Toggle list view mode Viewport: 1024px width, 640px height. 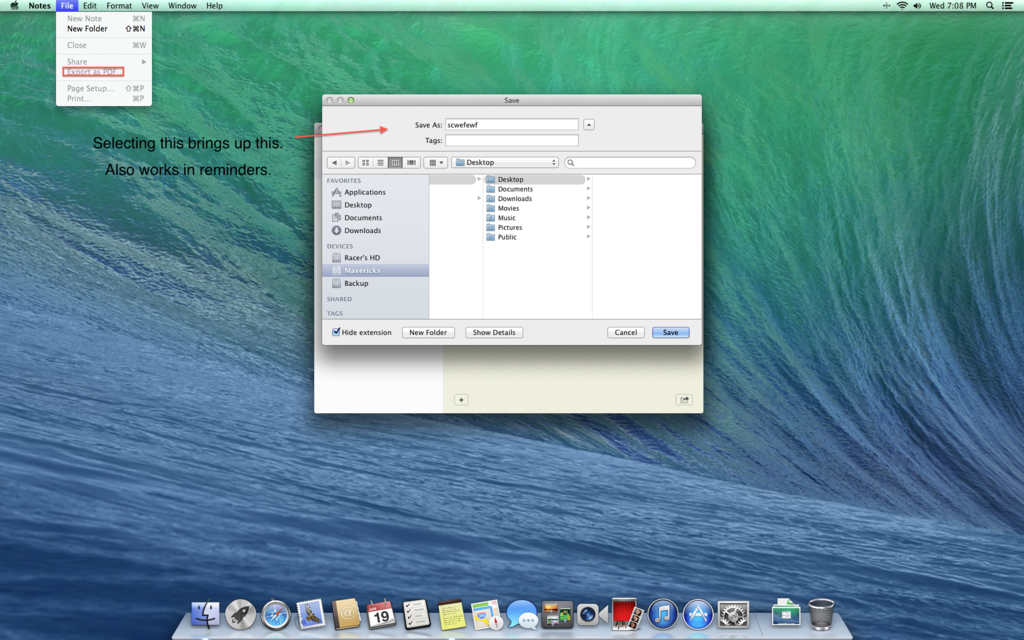381,162
